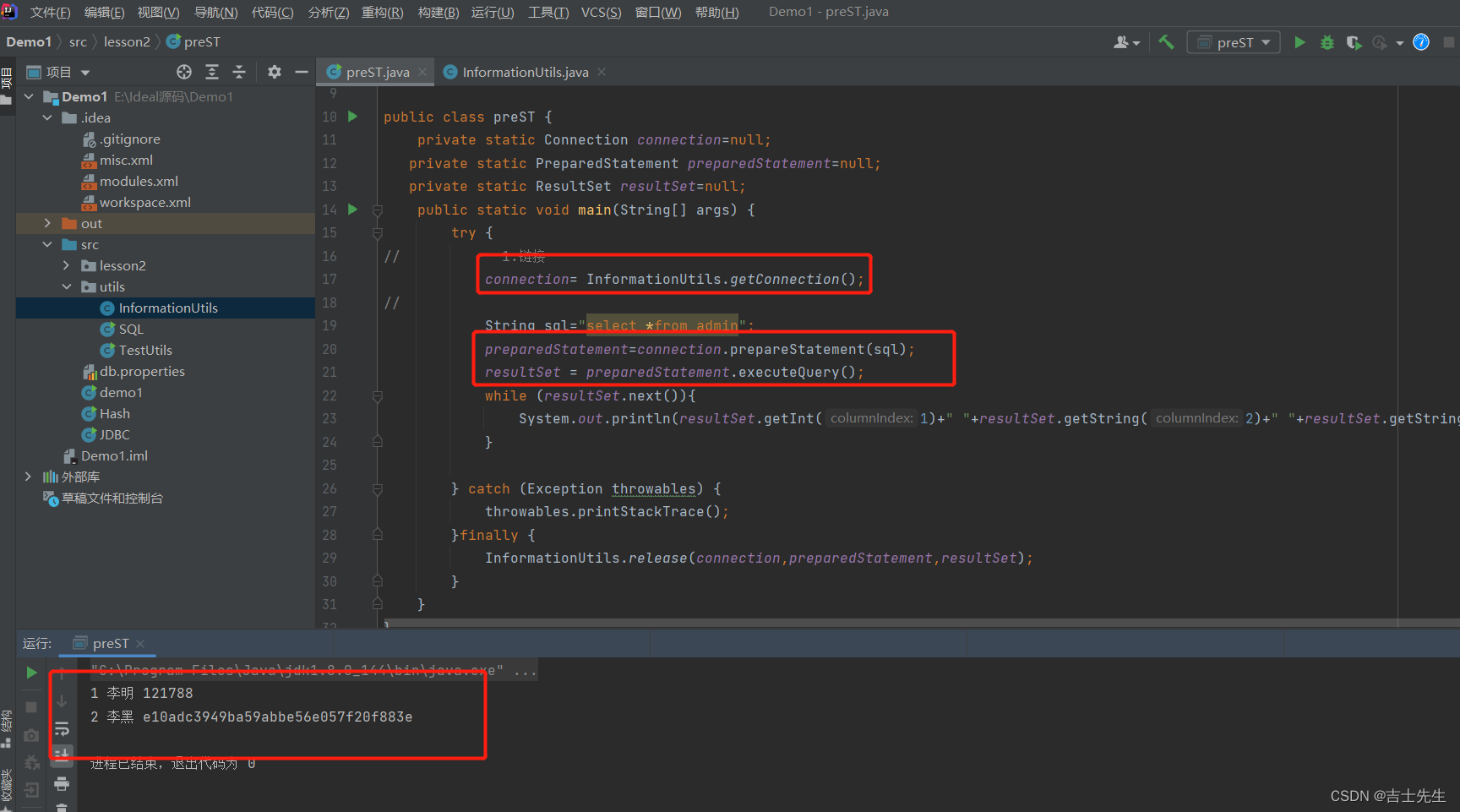The image size is (1460, 812).
Task: Start debugging with the green bug icon
Action: coord(1327,42)
